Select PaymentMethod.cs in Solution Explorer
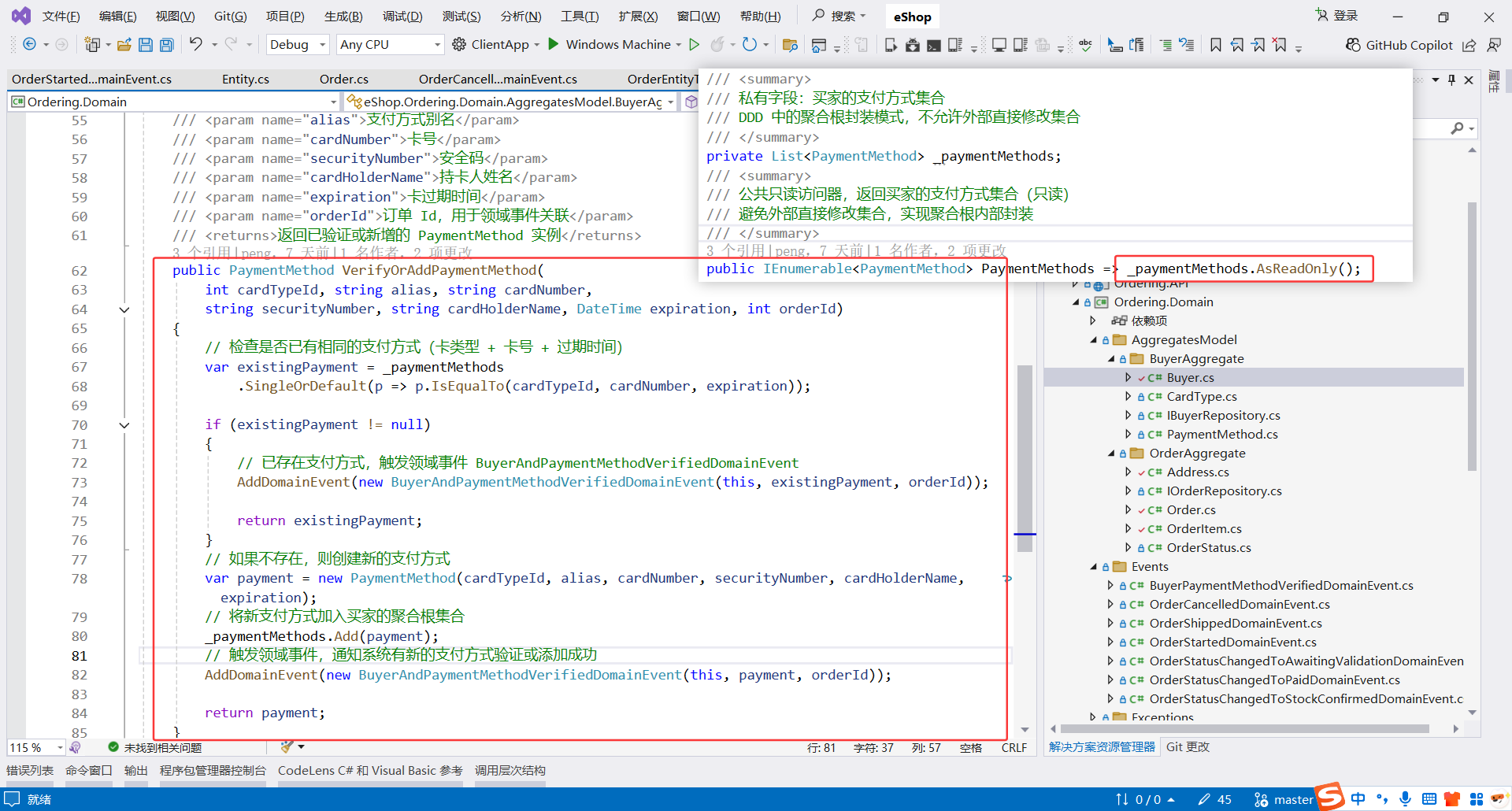1512x811 pixels. tap(1222, 435)
